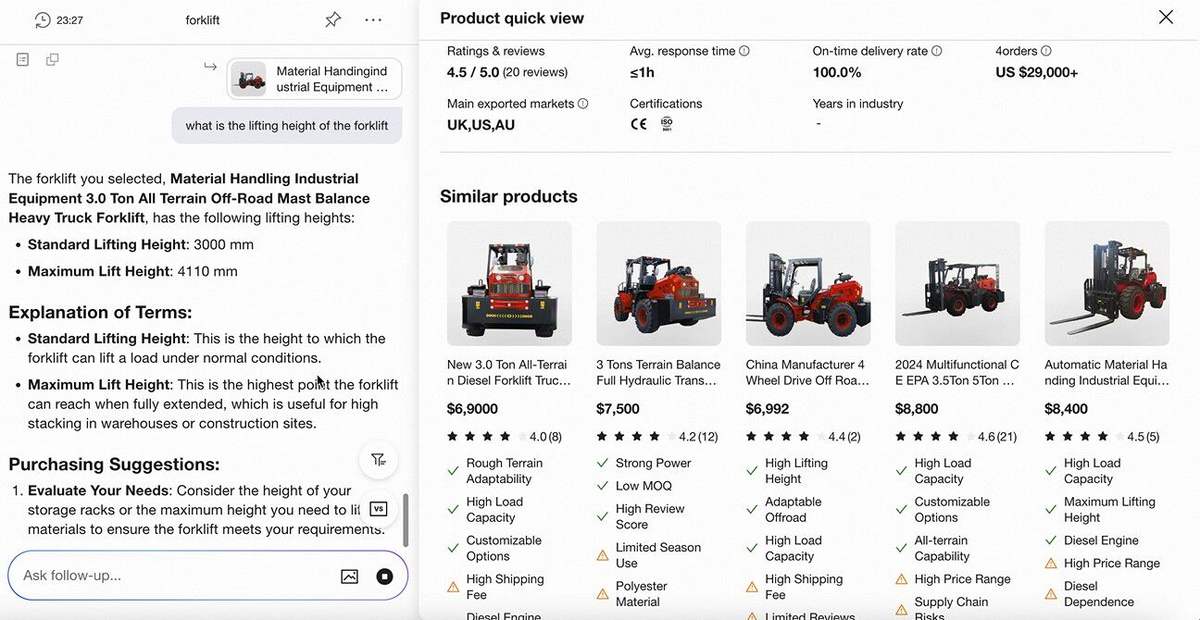Open the VS compare floating button
Image resolution: width=1200 pixels, height=620 pixels.
378,509
